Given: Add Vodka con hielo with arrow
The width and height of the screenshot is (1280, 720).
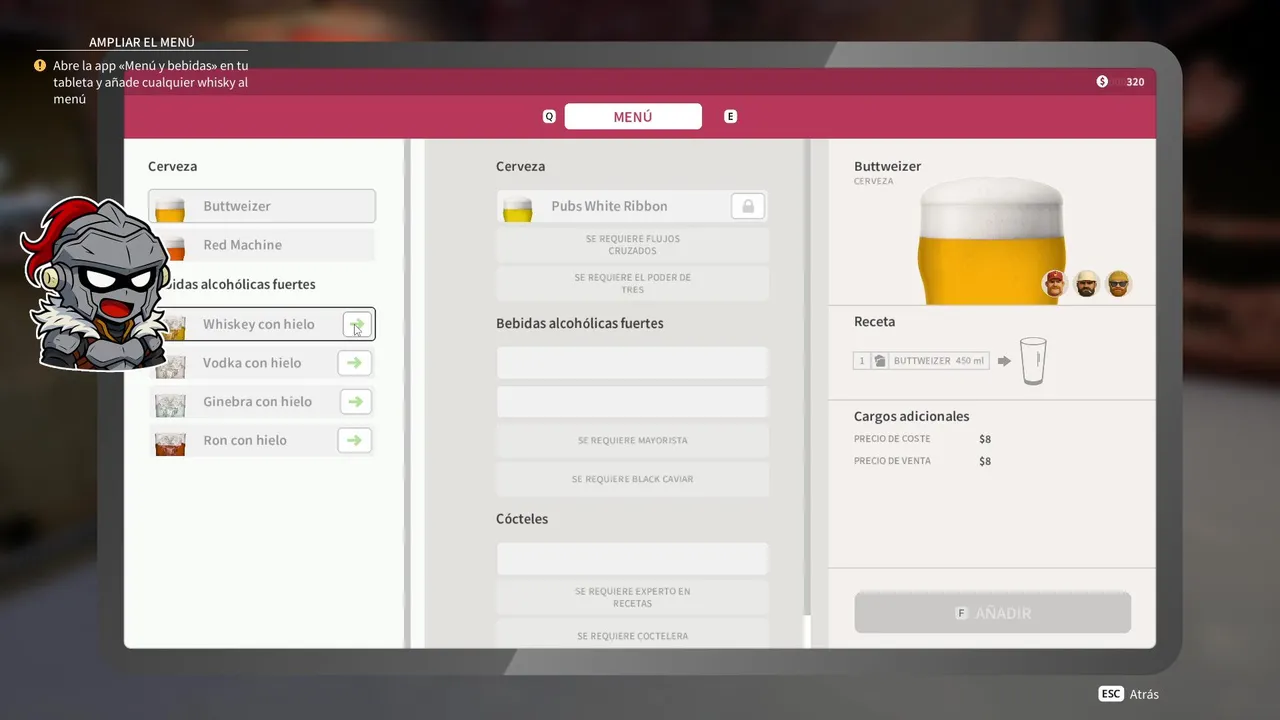Looking at the screenshot, I should (x=355, y=363).
